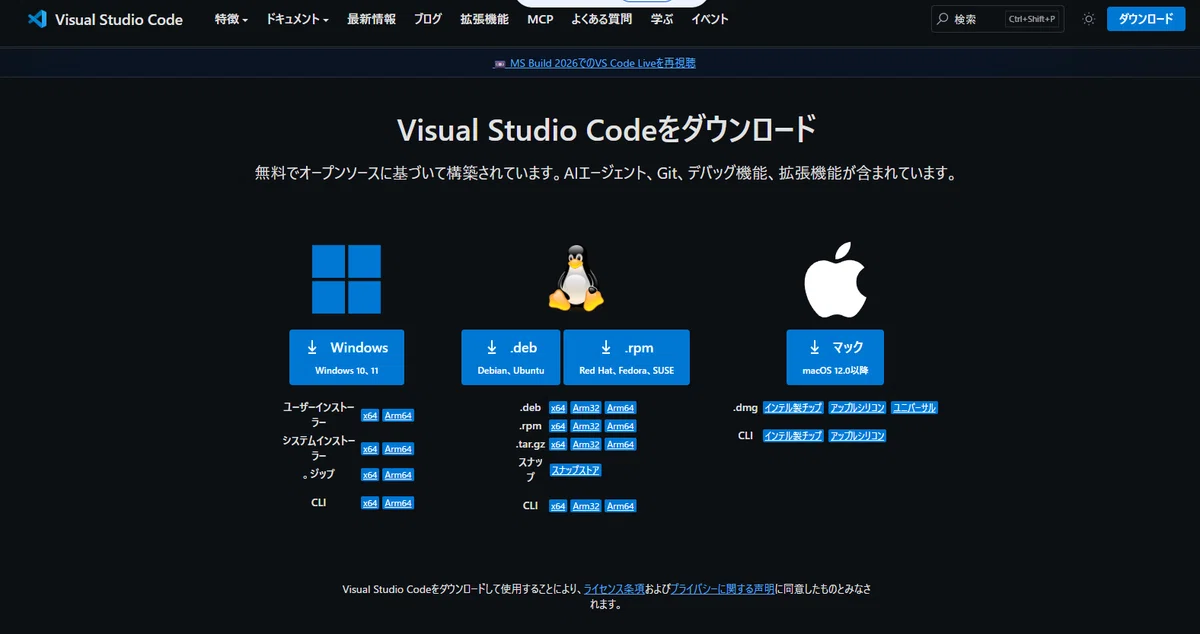The width and height of the screenshot is (1200, 634).
Task: Select Arm64 in Linux .deb row
Action: [620, 408]
